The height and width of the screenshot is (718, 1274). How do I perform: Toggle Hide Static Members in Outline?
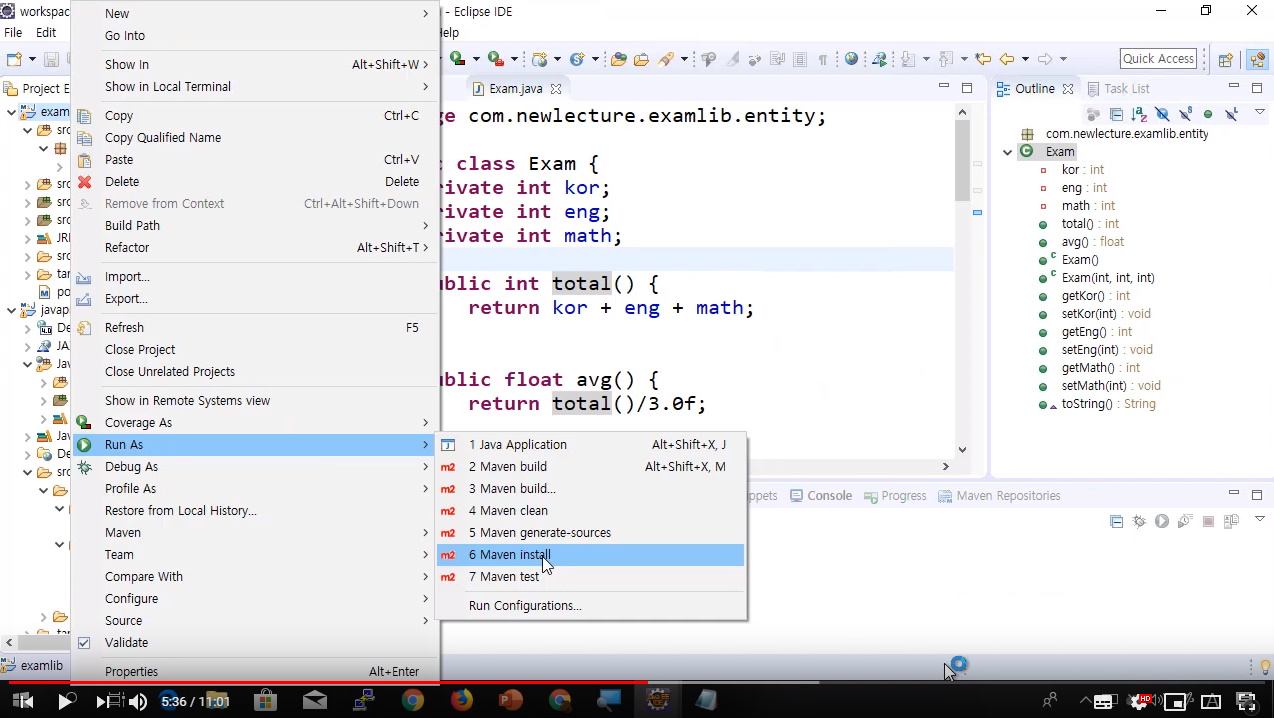tap(1186, 114)
